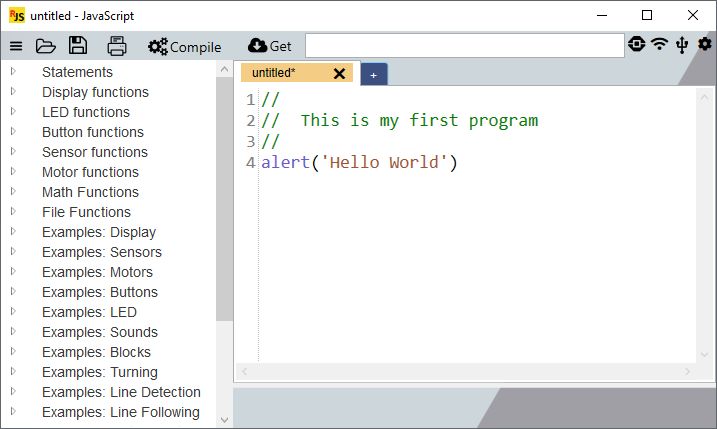The height and width of the screenshot is (429, 717).
Task: Click the toolbar text input field
Action: point(465,45)
